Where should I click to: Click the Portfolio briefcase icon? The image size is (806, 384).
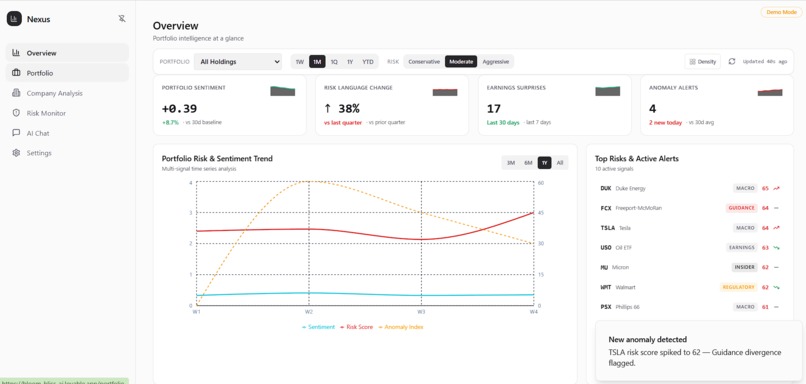(16, 72)
